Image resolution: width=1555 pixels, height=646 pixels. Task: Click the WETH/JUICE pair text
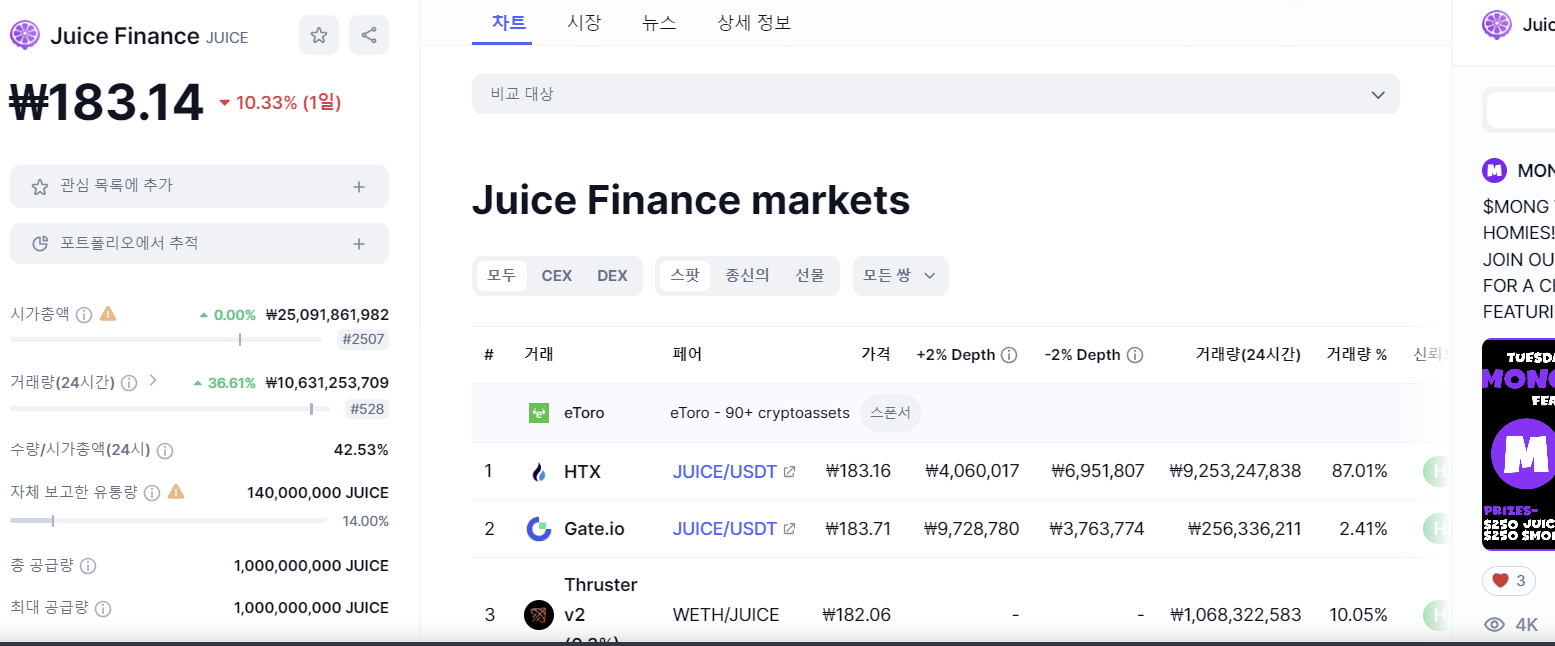726,615
